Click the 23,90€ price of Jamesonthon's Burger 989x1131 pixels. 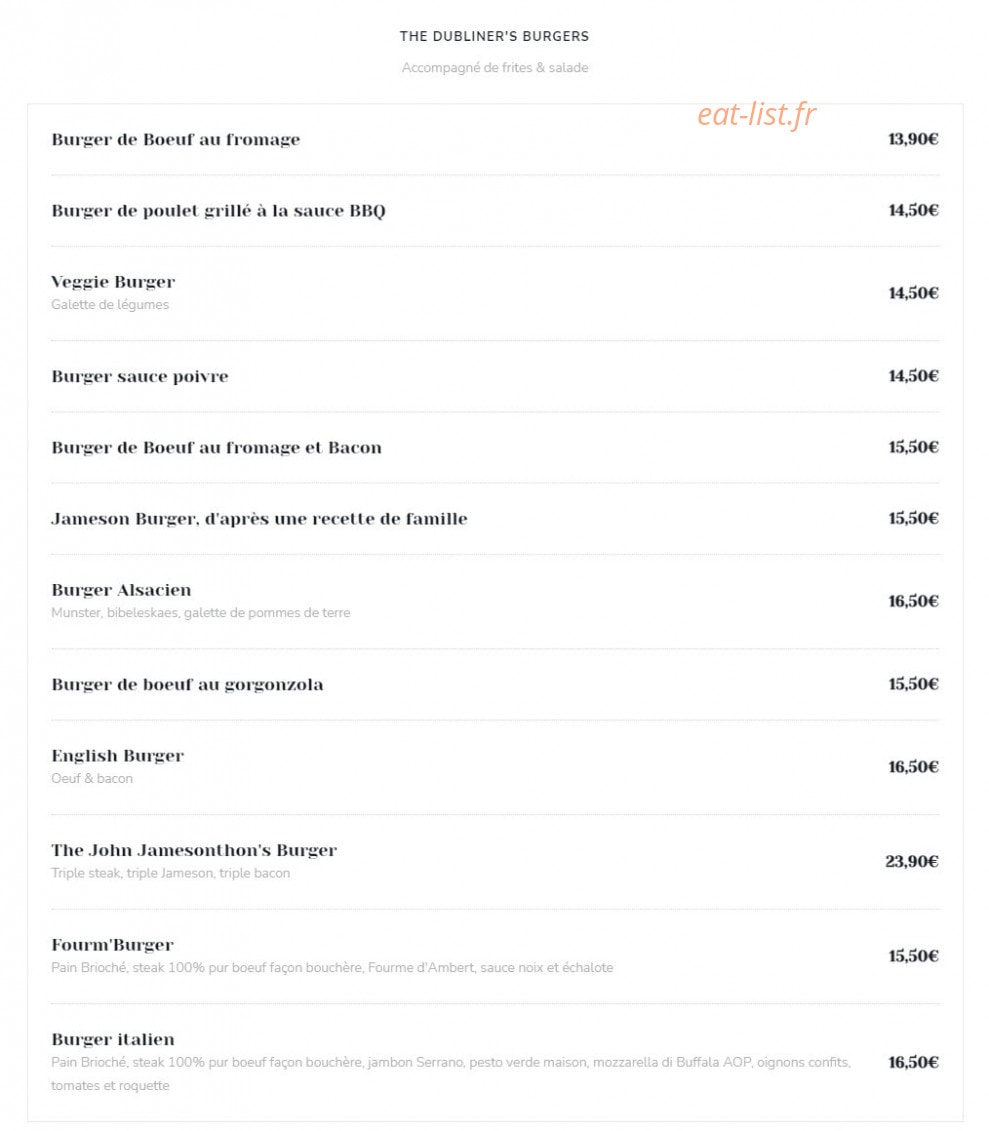tap(911, 861)
